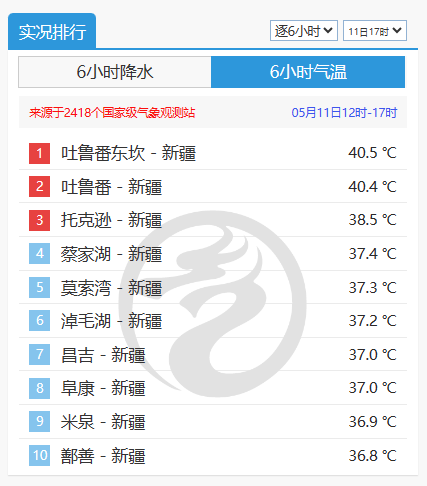Image resolution: width=427 pixels, height=486 pixels.
Task: Open 托克逊 - 新疆 station entry
Action: tap(111, 220)
